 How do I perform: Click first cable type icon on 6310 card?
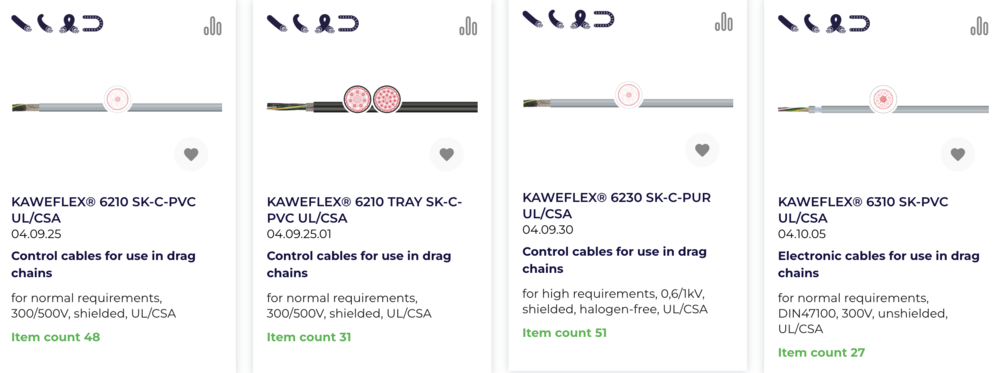point(788,24)
